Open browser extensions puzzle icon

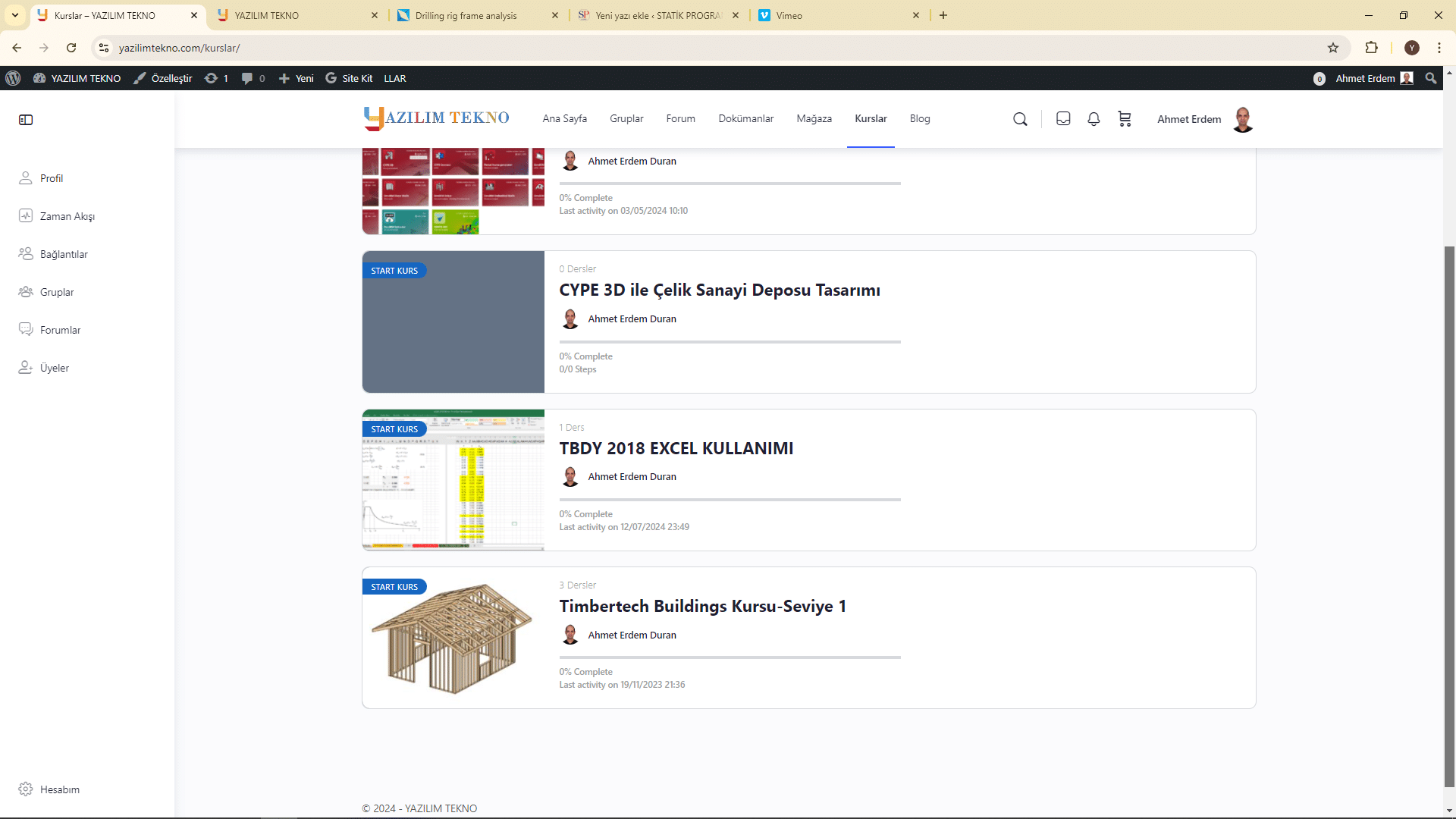coord(1371,48)
